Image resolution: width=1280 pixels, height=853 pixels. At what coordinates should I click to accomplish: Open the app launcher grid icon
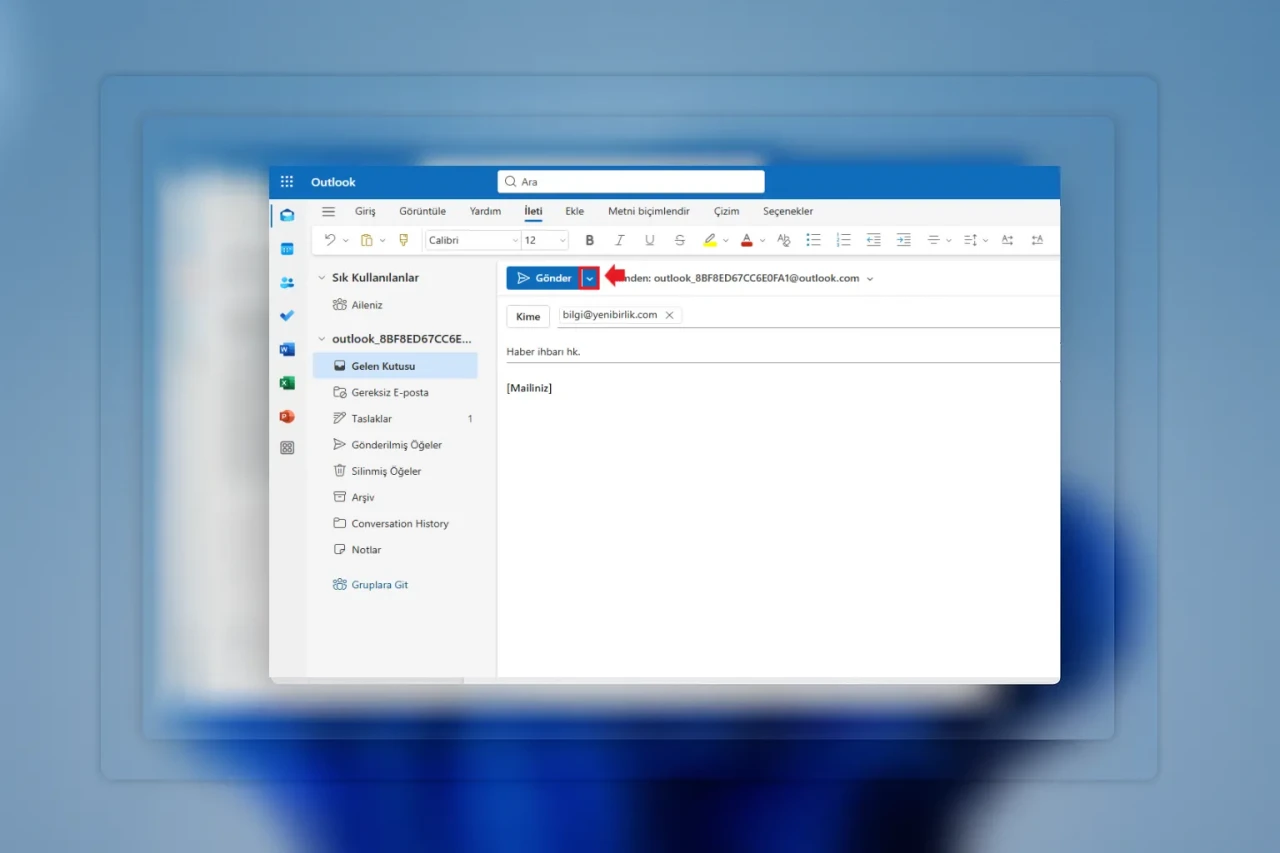pyautogui.click(x=287, y=181)
